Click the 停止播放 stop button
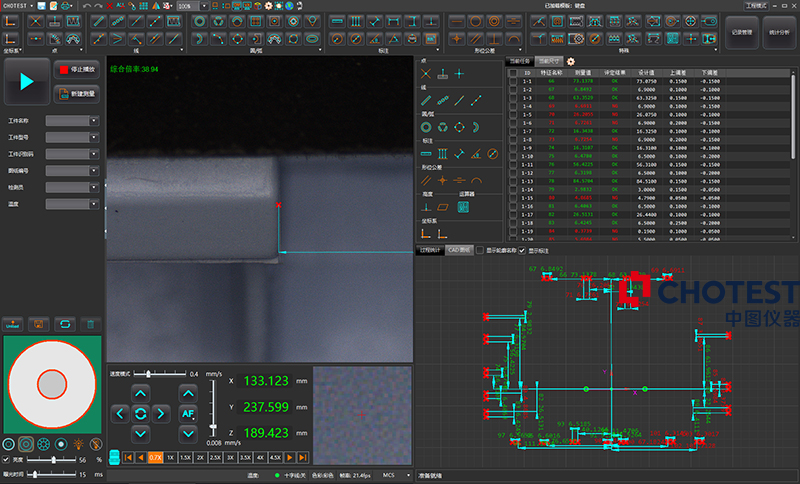The image size is (800, 484). [77, 70]
